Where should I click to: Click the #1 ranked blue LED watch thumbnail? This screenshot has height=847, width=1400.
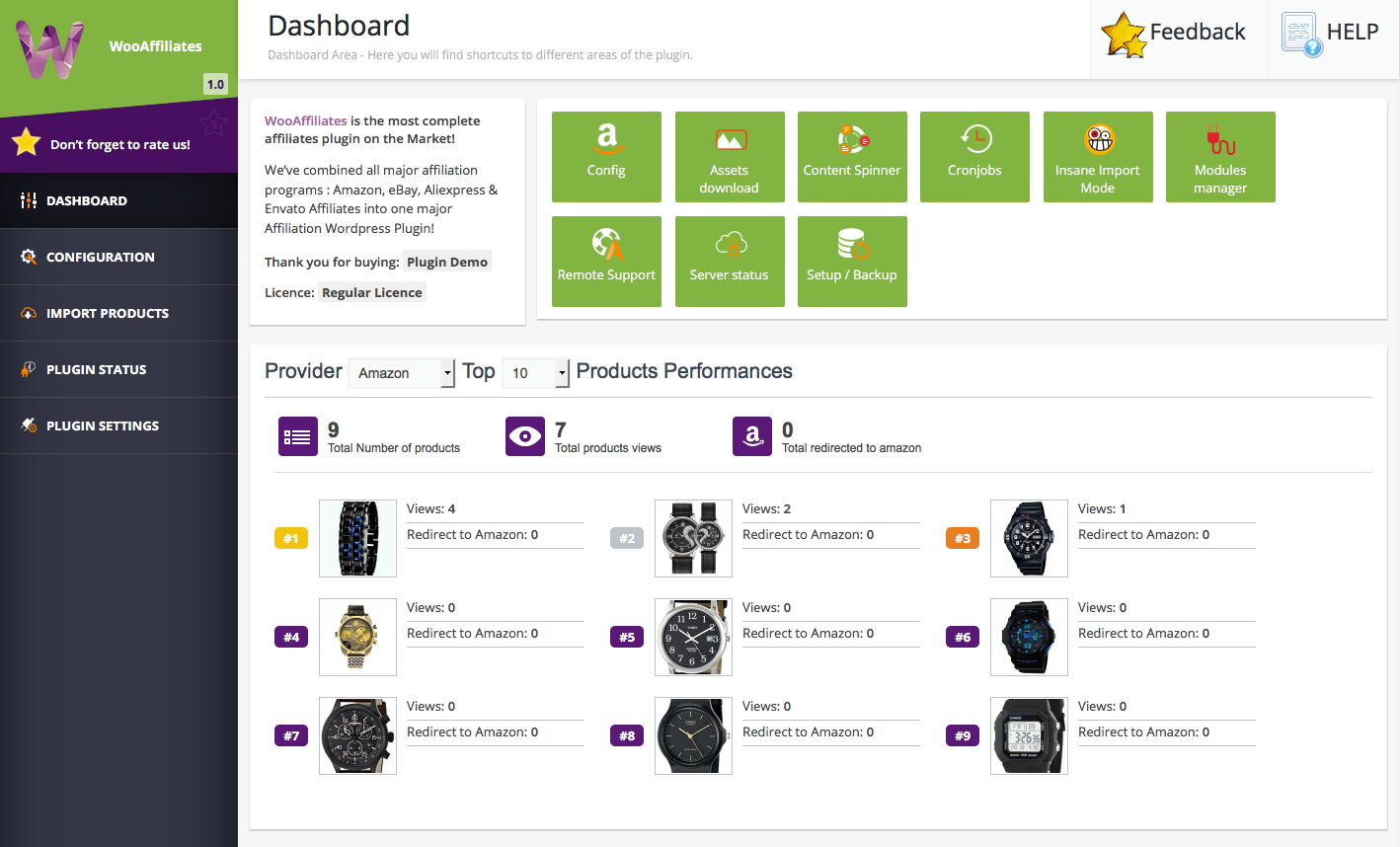pyautogui.click(x=357, y=538)
